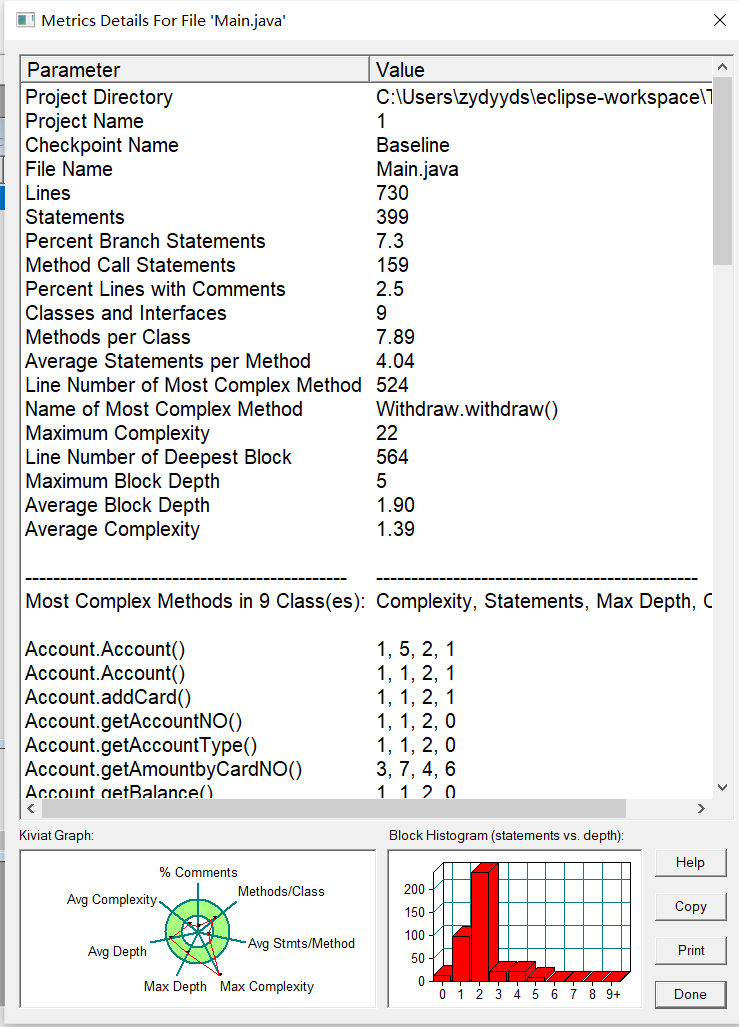Select Line Number of Most Complex Method
739x1027 pixels.
click(367, 385)
